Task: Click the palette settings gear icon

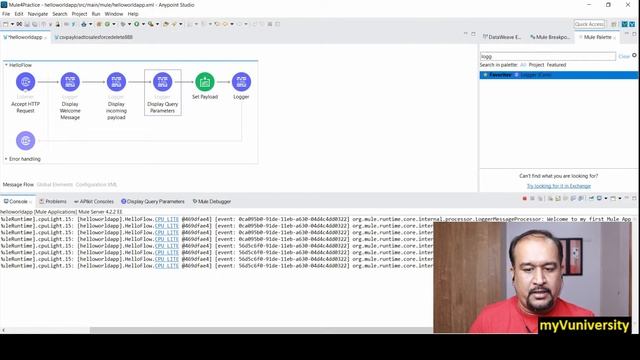Action: (x=634, y=55)
